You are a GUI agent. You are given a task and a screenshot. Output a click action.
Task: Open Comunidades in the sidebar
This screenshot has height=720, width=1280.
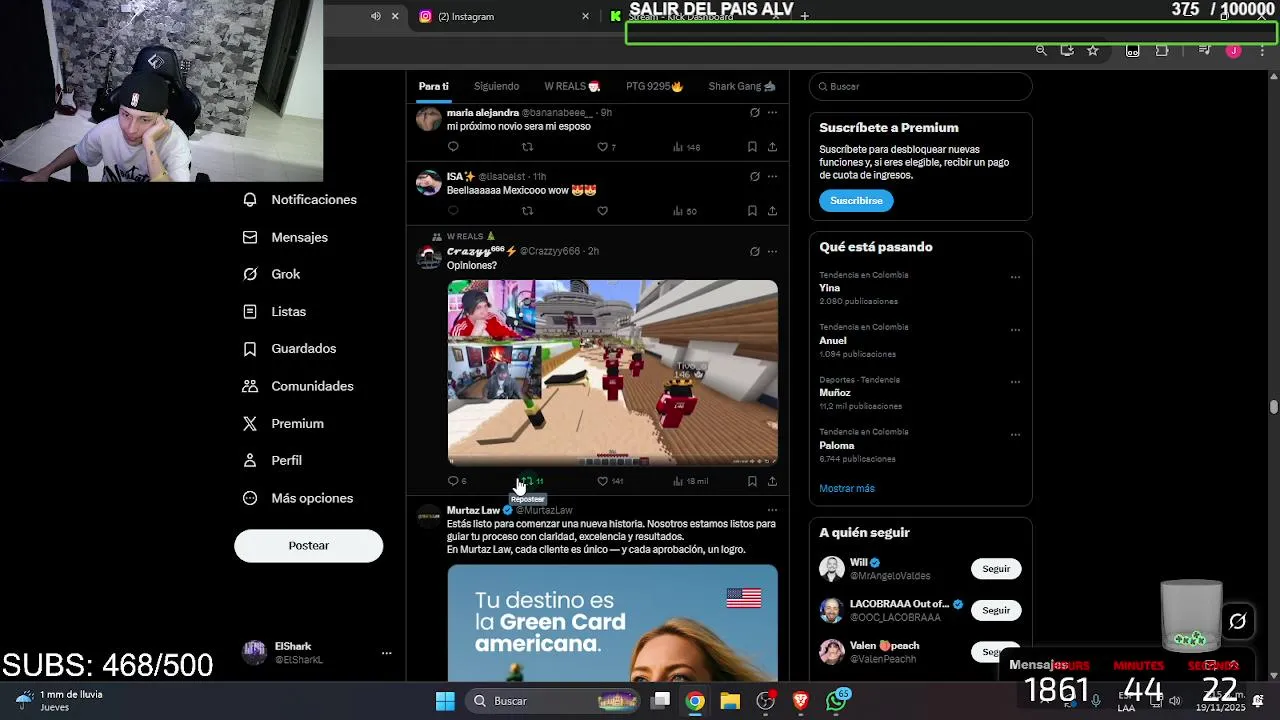pyautogui.click(x=298, y=386)
